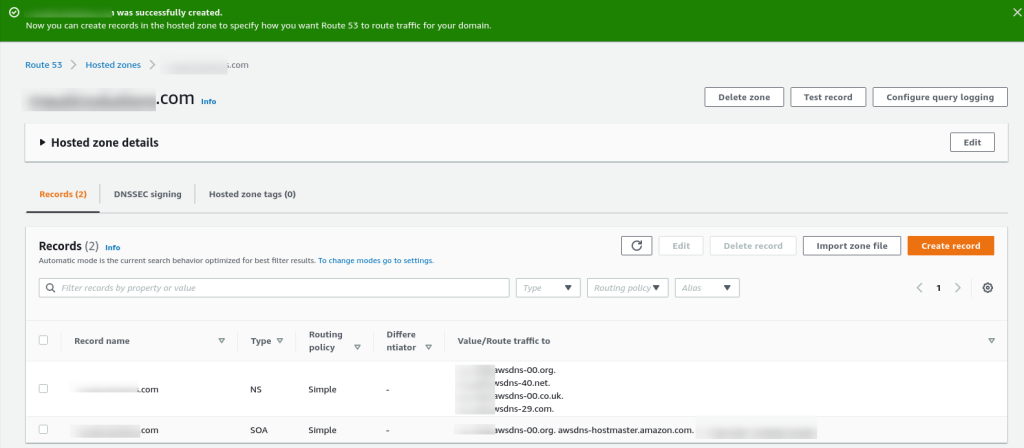Sort by Routing policy column arrow
1024x448 pixels.
[x=357, y=347]
